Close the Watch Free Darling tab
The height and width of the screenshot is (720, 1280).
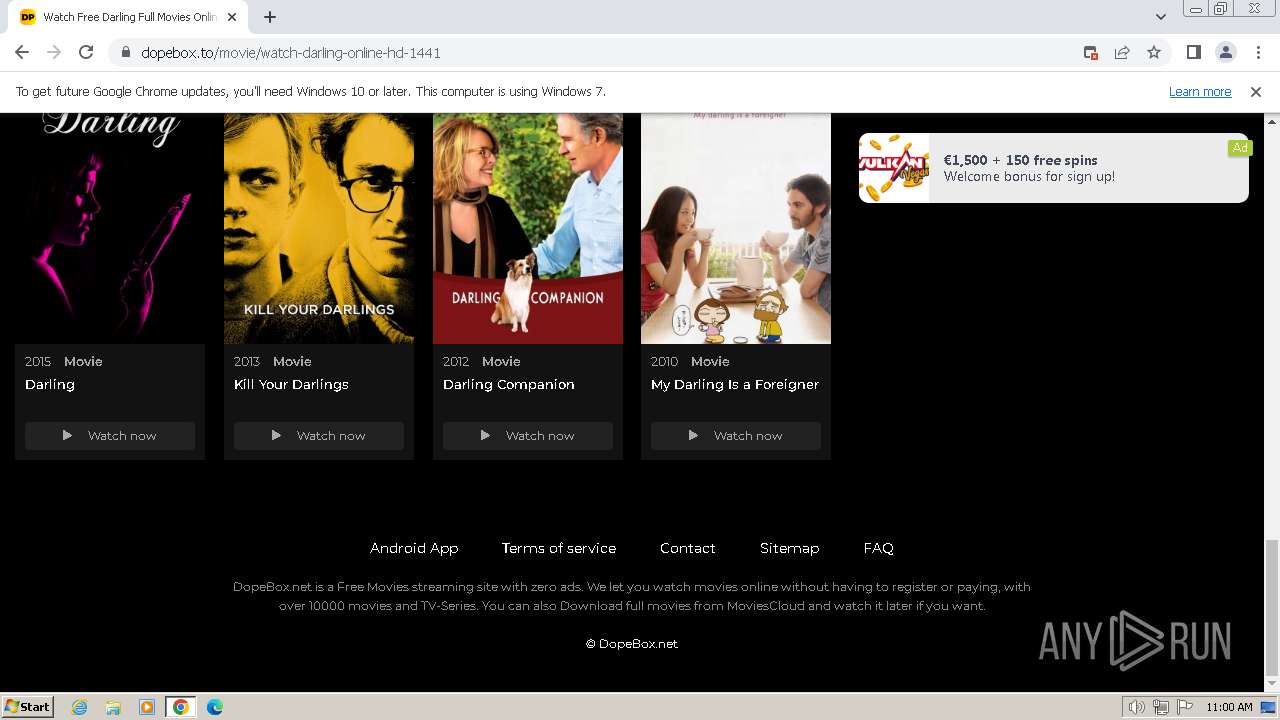[x=232, y=17]
